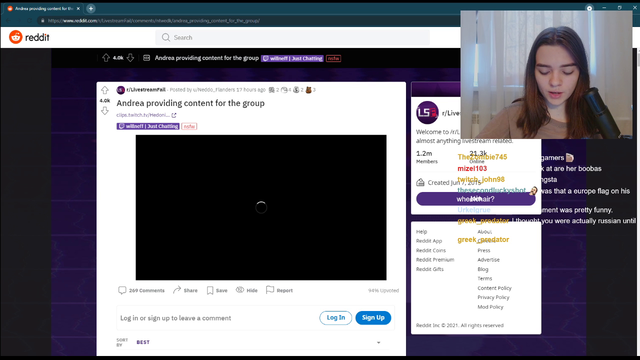640x360 pixels.
Task: Close the Andrea providing content browser tab
Action: [x=78, y=9]
